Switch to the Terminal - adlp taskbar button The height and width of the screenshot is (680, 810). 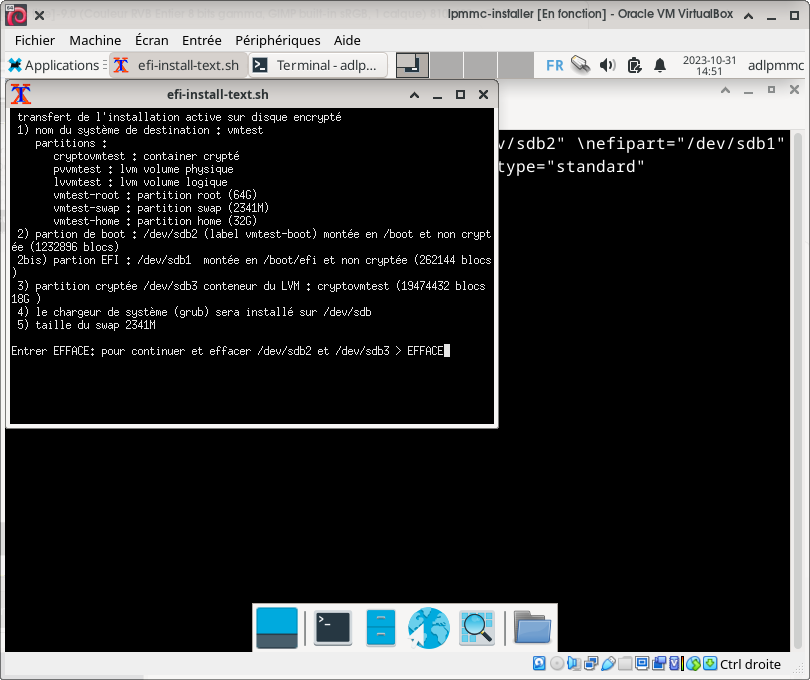(317, 65)
